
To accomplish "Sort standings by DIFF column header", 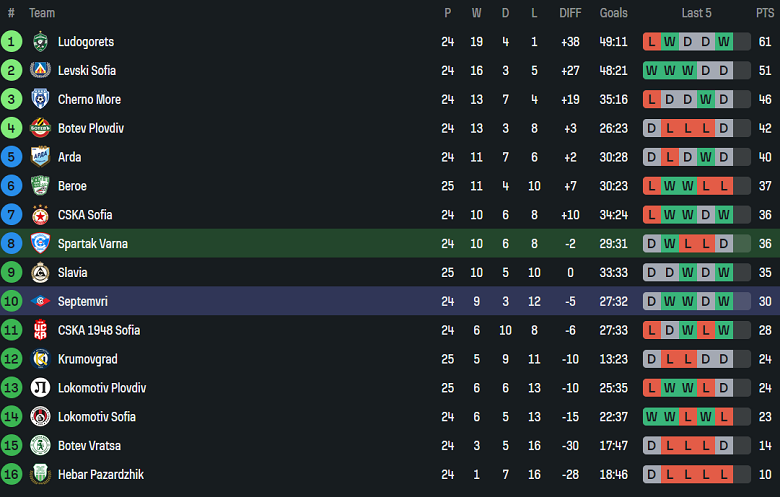I will (570, 13).
